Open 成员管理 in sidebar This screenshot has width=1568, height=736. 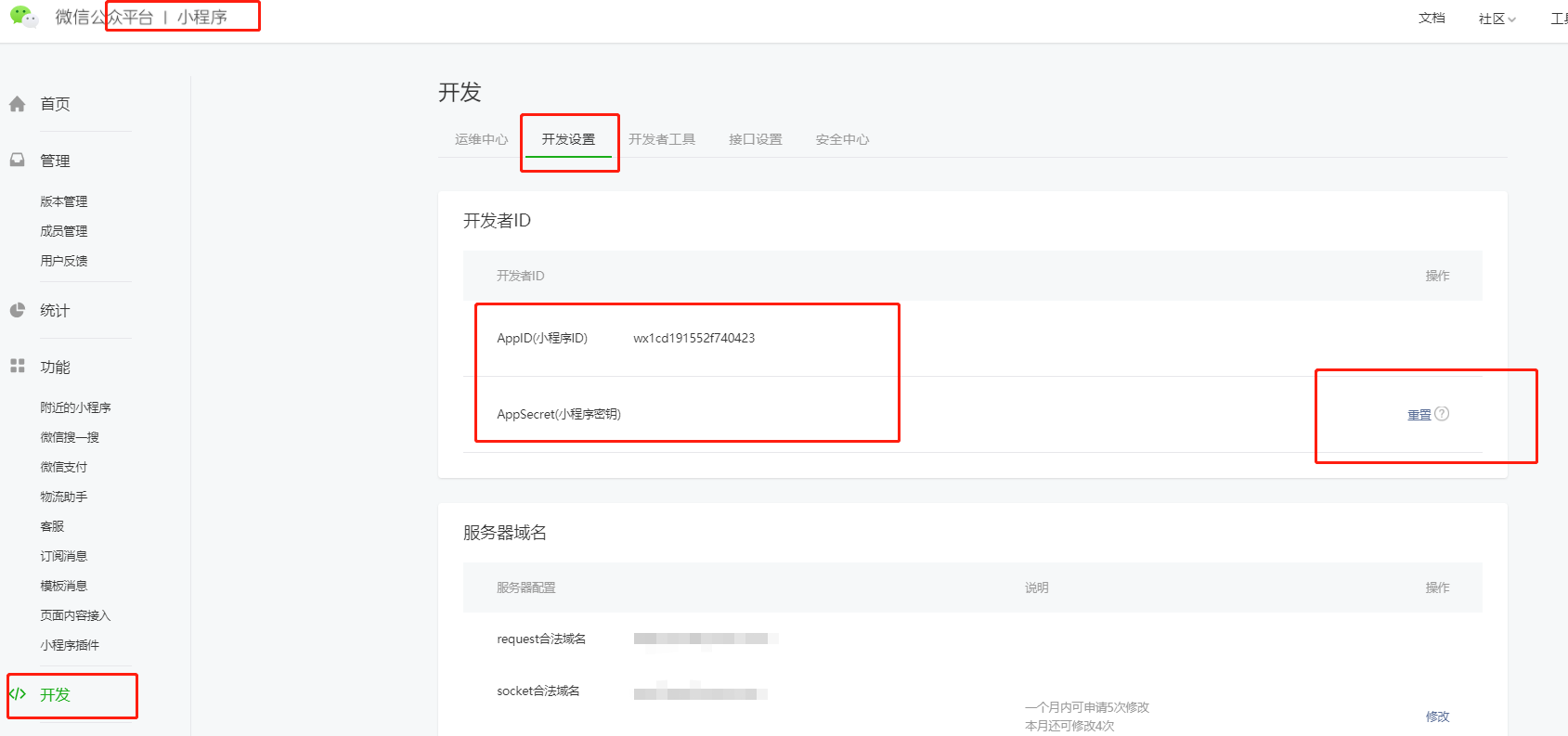64,231
